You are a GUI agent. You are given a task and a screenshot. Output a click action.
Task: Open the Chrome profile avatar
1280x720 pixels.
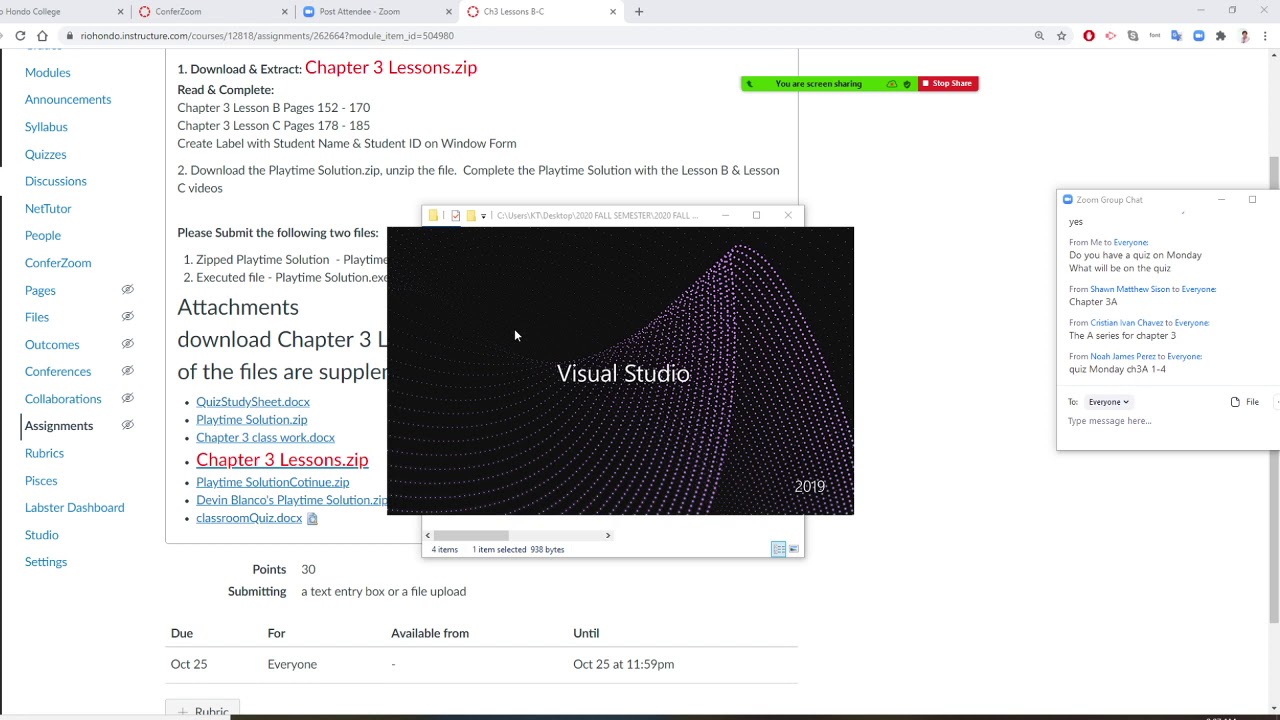click(1244, 36)
